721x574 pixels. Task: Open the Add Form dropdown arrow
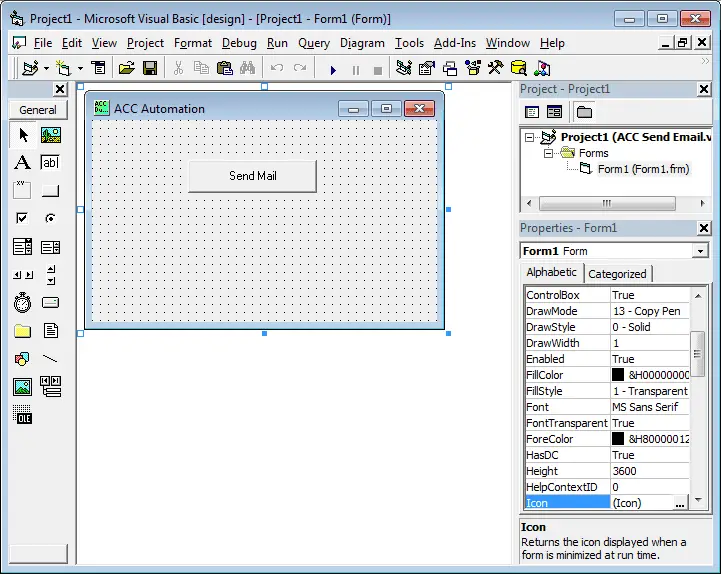[x=80, y=69]
